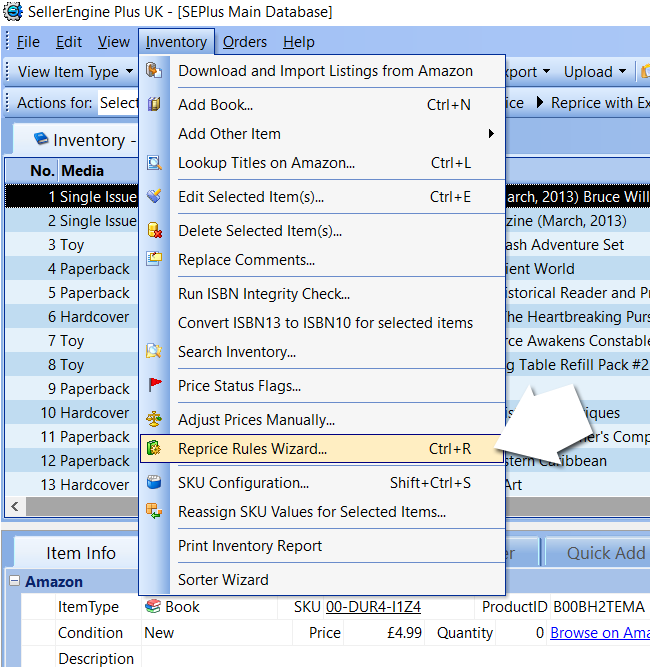The height and width of the screenshot is (667, 650).
Task: Open SKU link 00-DUR4-I1Z4
Action: (373, 607)
